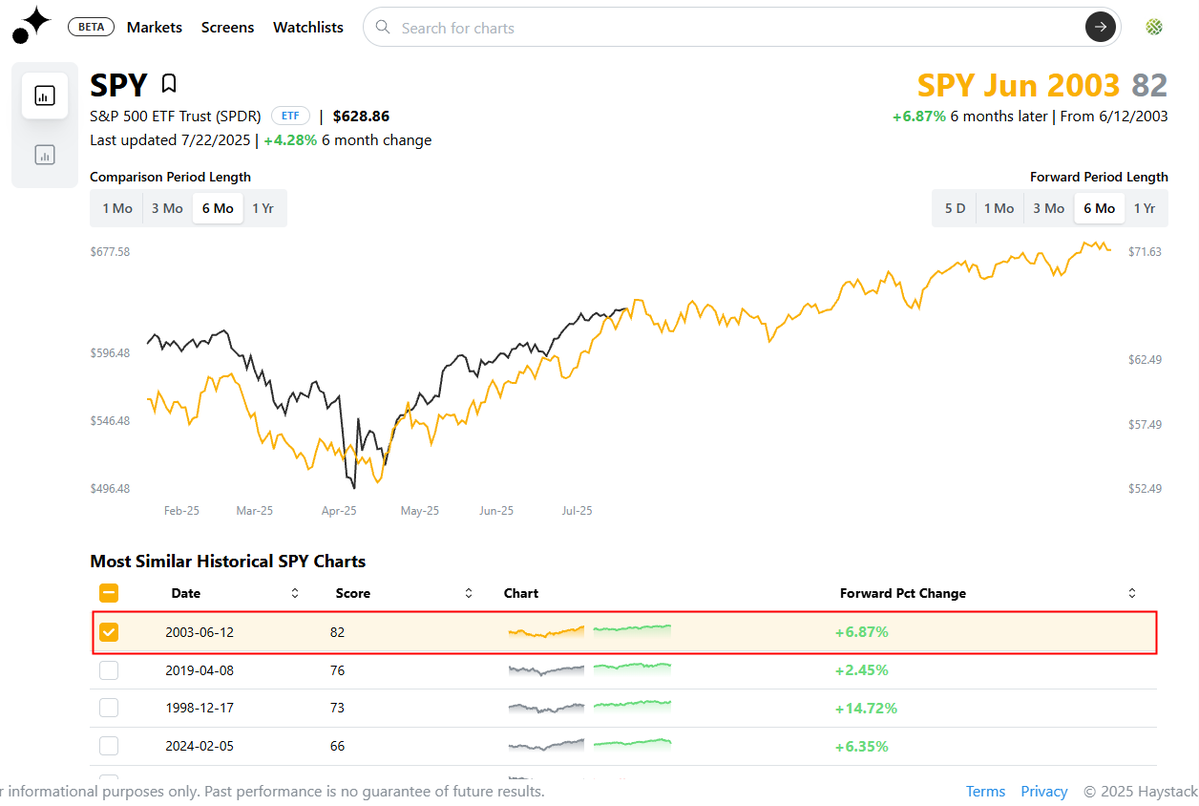Click the 2019-04-08 date cell
1199x806 pixels.
[x=200, y=670]
